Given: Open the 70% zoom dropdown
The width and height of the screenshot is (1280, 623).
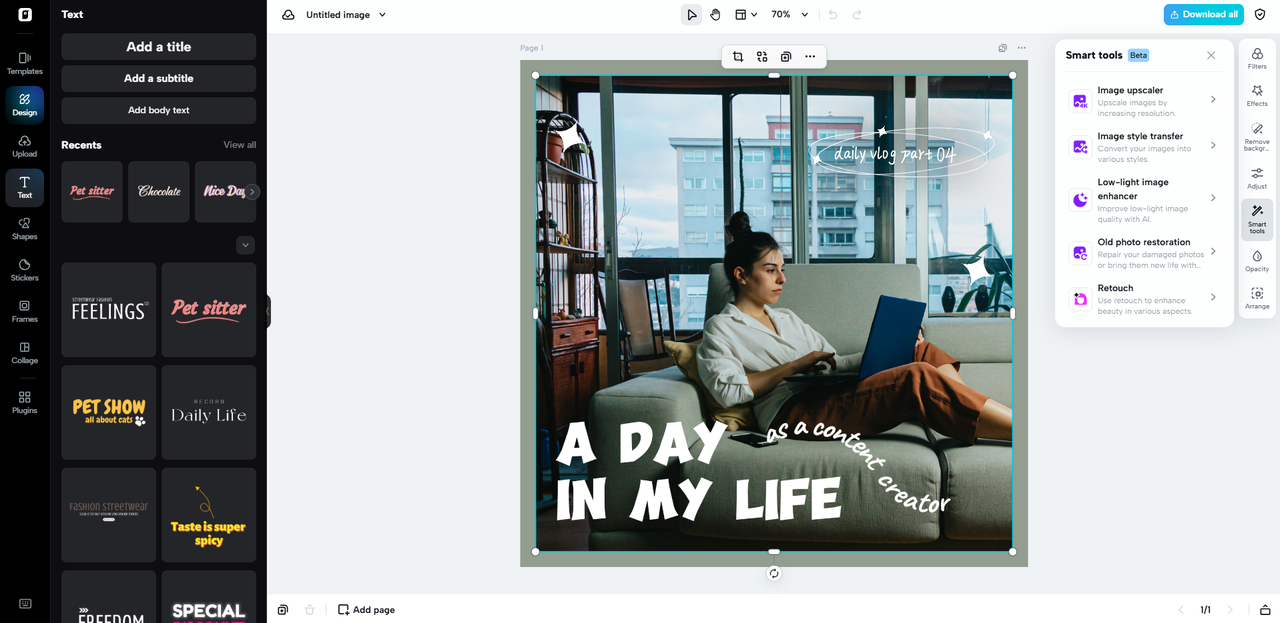Looking at the screenshot, I should [789, 15].
